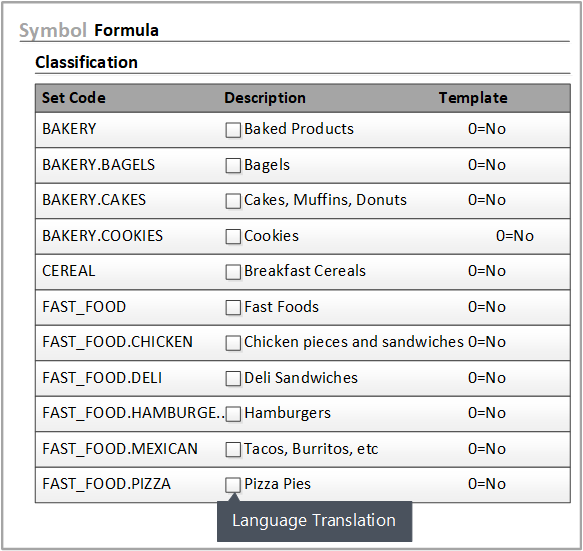Image resolution: width=583 pixels, height=551 pixels.
Task: Toggle the Breakfast Cereals checkbox
Action: tap(233, 272)
